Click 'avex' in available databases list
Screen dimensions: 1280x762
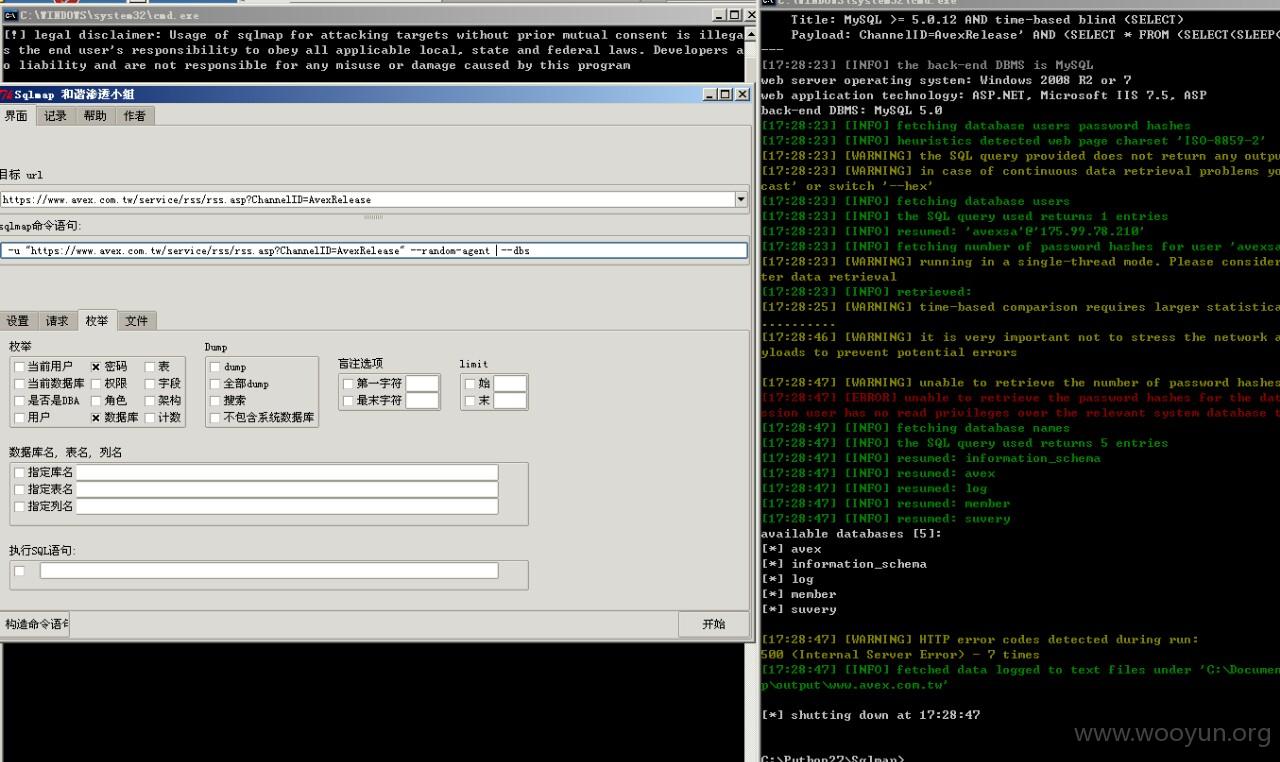pyautogui.click(x=806, y=549)
